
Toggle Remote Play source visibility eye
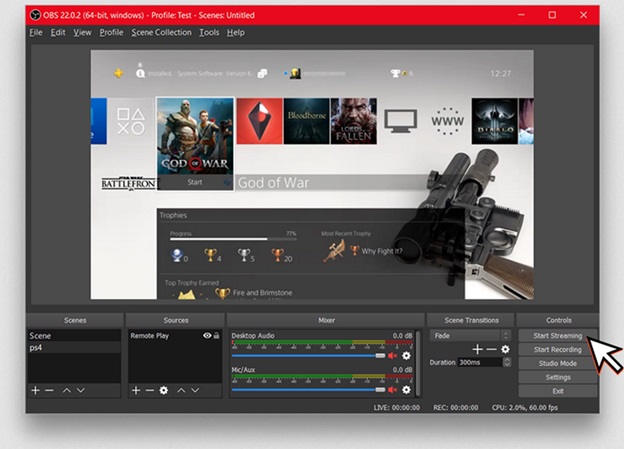click(x=207, y=336)
